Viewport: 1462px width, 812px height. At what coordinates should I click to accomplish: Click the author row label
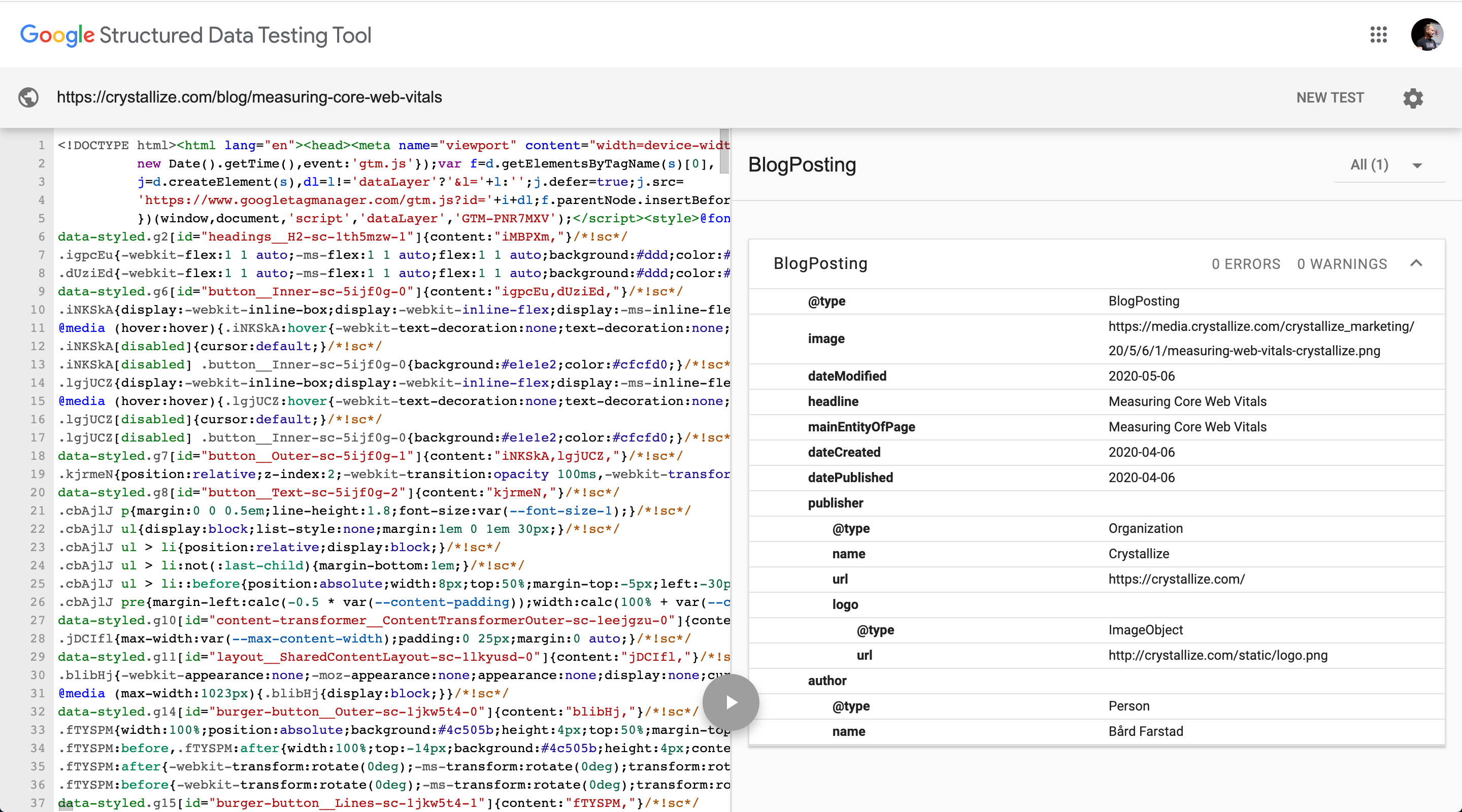pyautogui.click(x=827, y=681)
